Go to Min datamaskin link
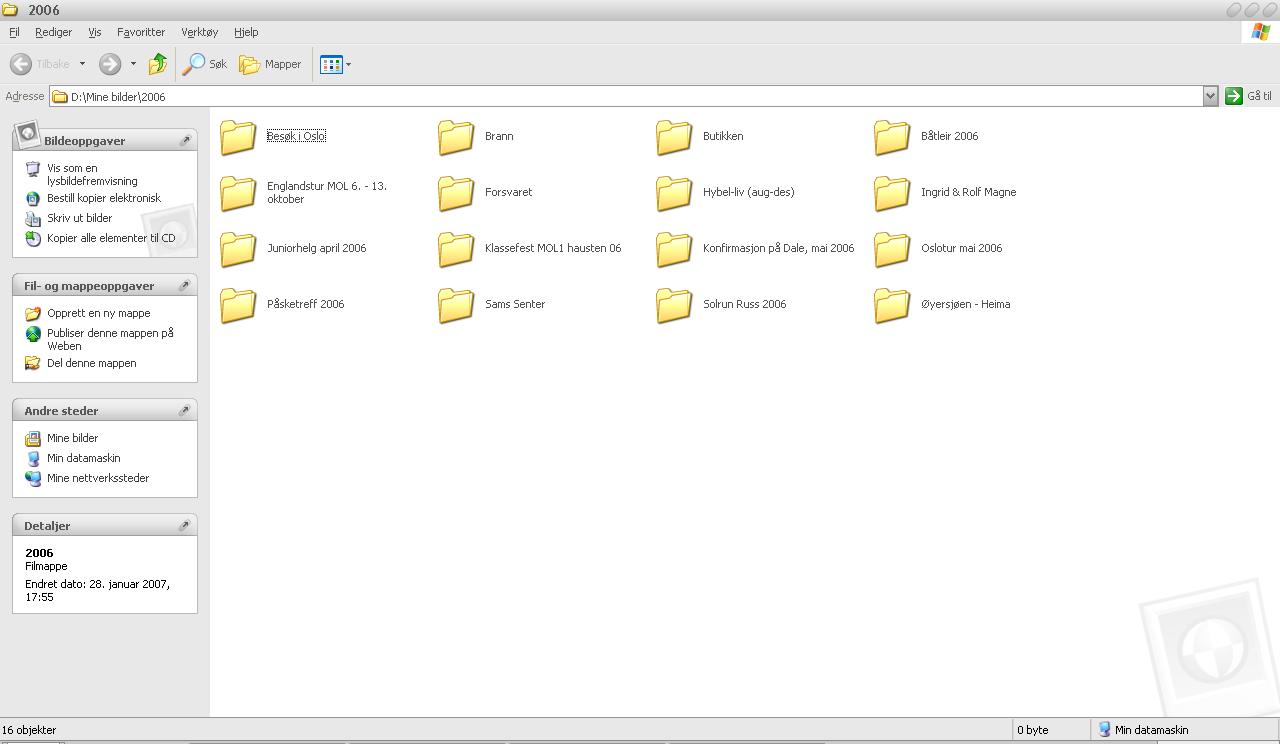The image size is (1280, 744). (x=83, y=458)
